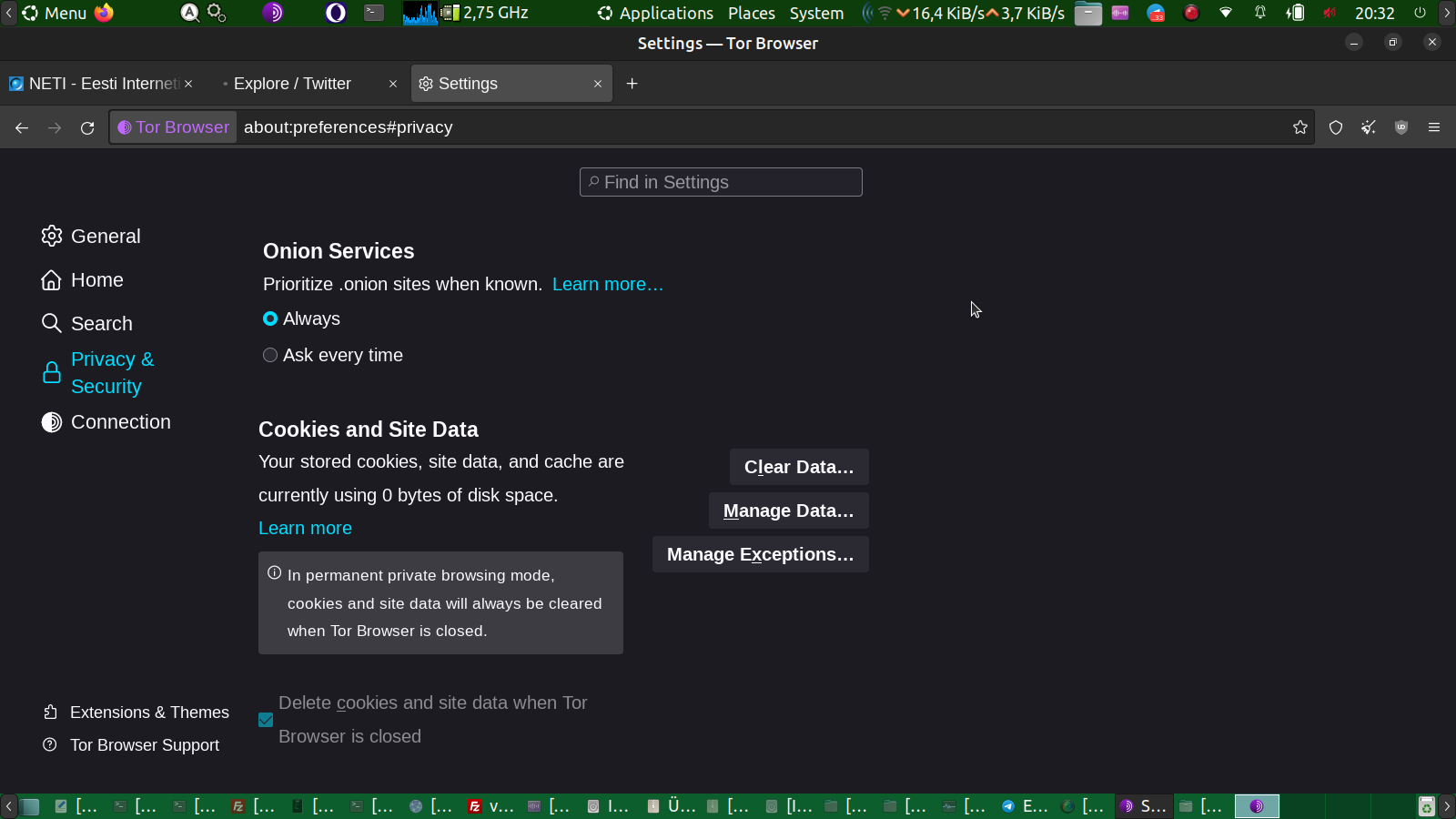
Task: Click the Connection onion icon in sidebar
Action: pyautogui.click(x=52, y=422)
